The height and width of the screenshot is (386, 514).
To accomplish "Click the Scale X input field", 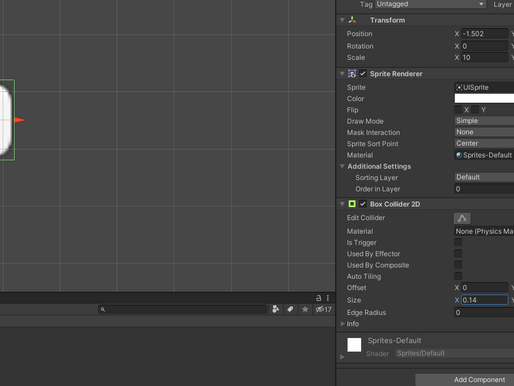I will tap(485, 57).
